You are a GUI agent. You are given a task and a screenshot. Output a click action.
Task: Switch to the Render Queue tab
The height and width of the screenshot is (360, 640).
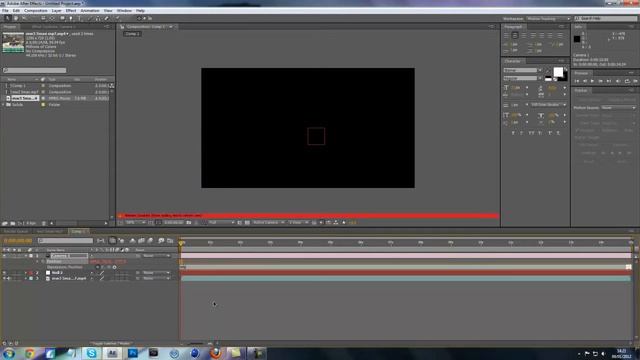pos(16,231)
